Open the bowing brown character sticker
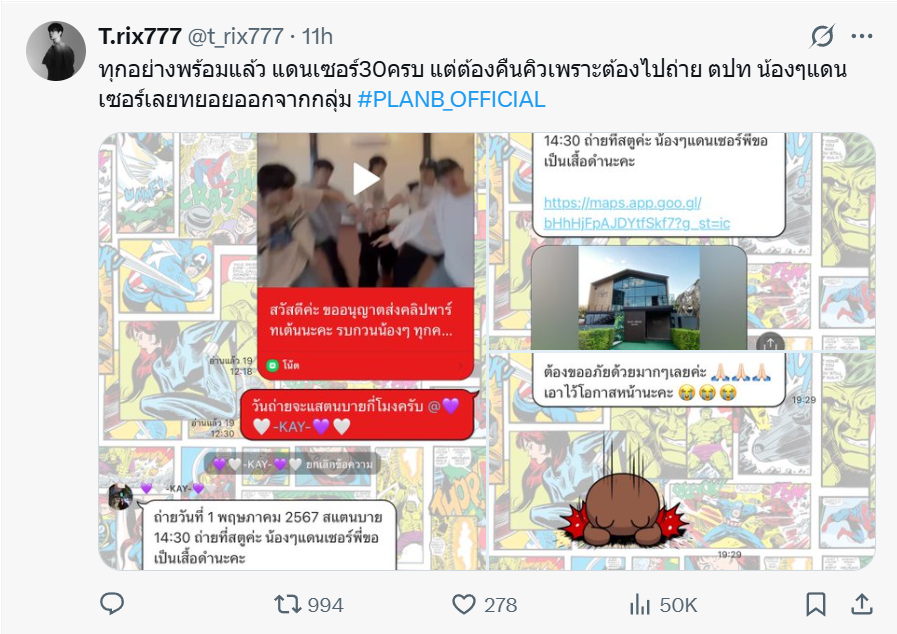 (x=622, y=509)
